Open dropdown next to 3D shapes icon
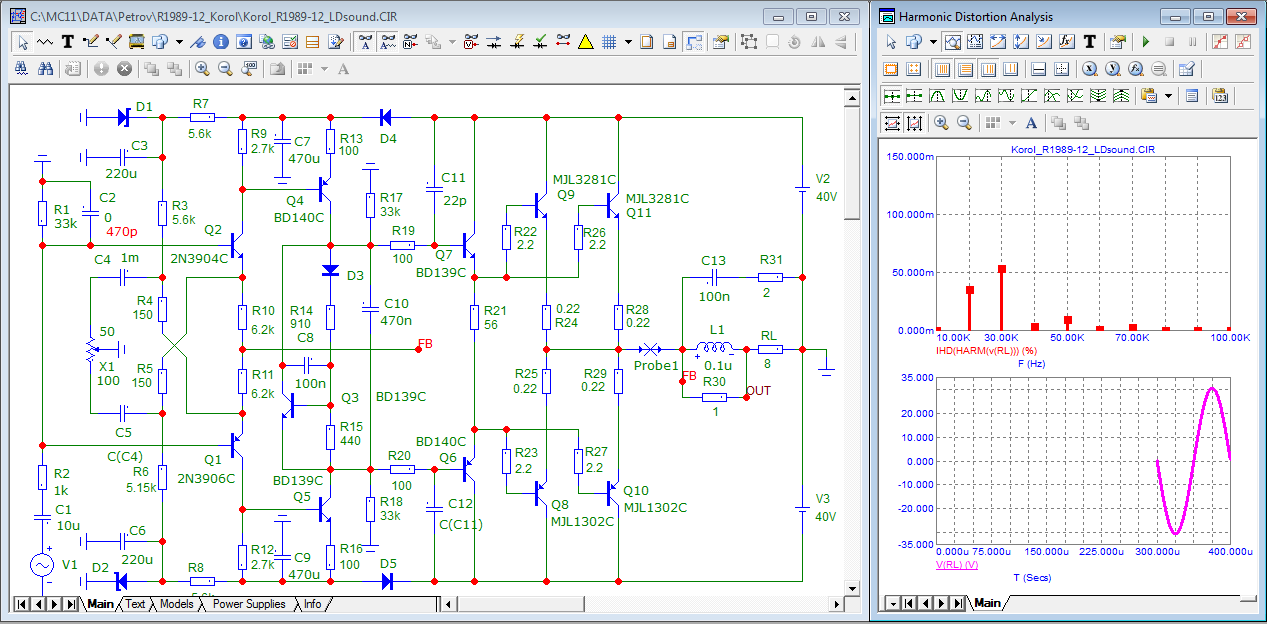 click(179, 42)
